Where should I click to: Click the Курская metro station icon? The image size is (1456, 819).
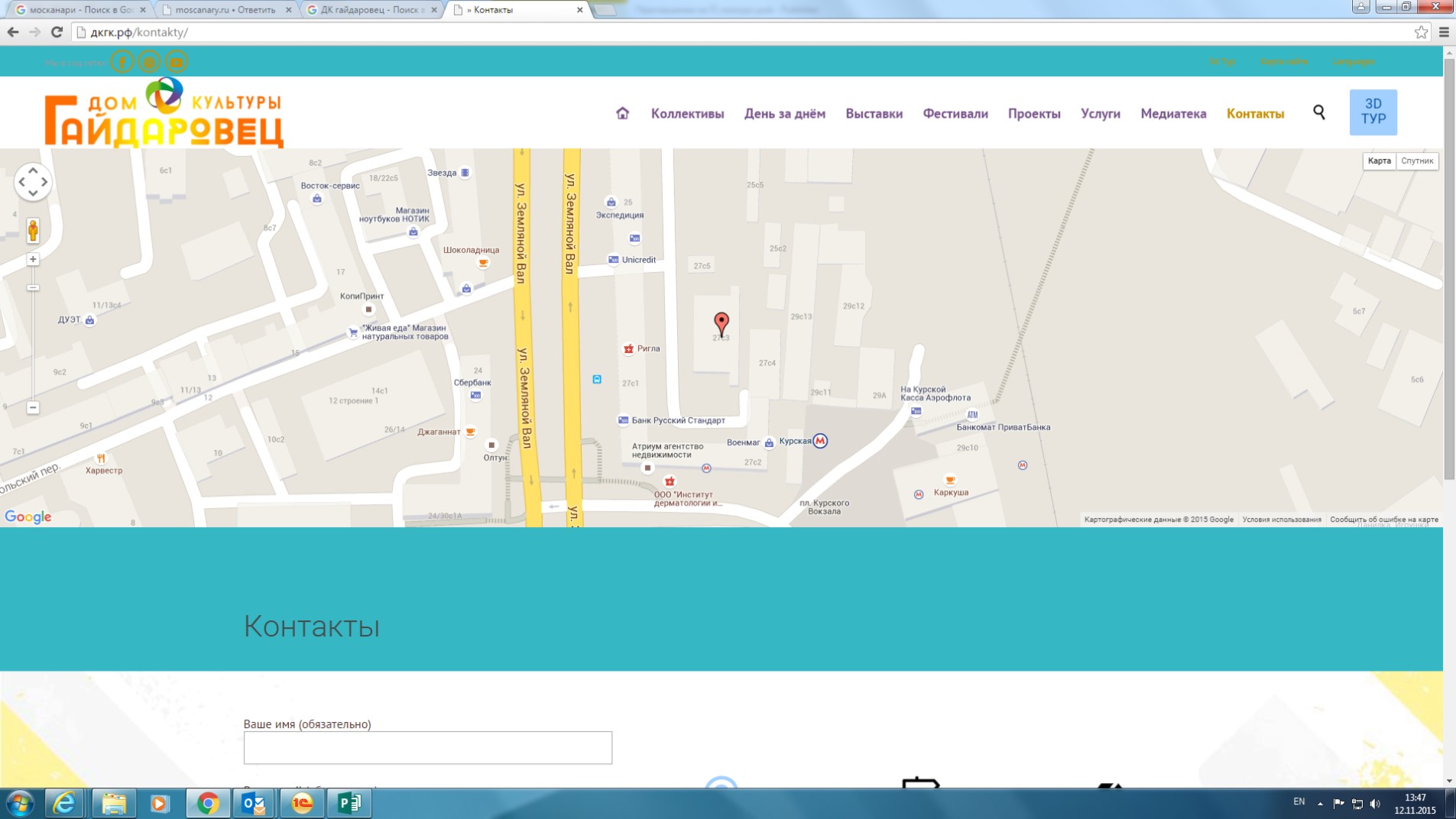(820, 441)
